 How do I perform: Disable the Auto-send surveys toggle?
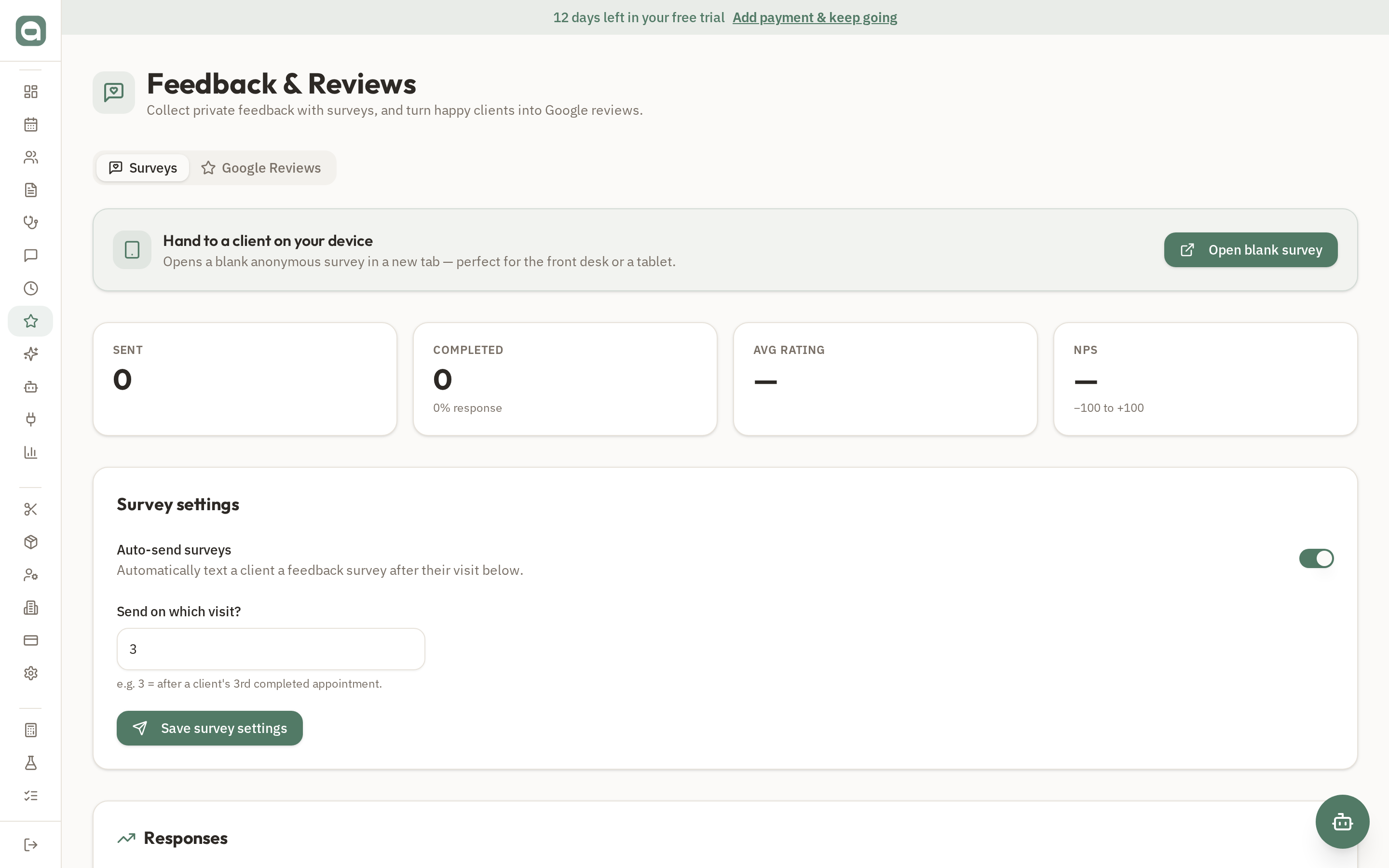point(1316,558)
